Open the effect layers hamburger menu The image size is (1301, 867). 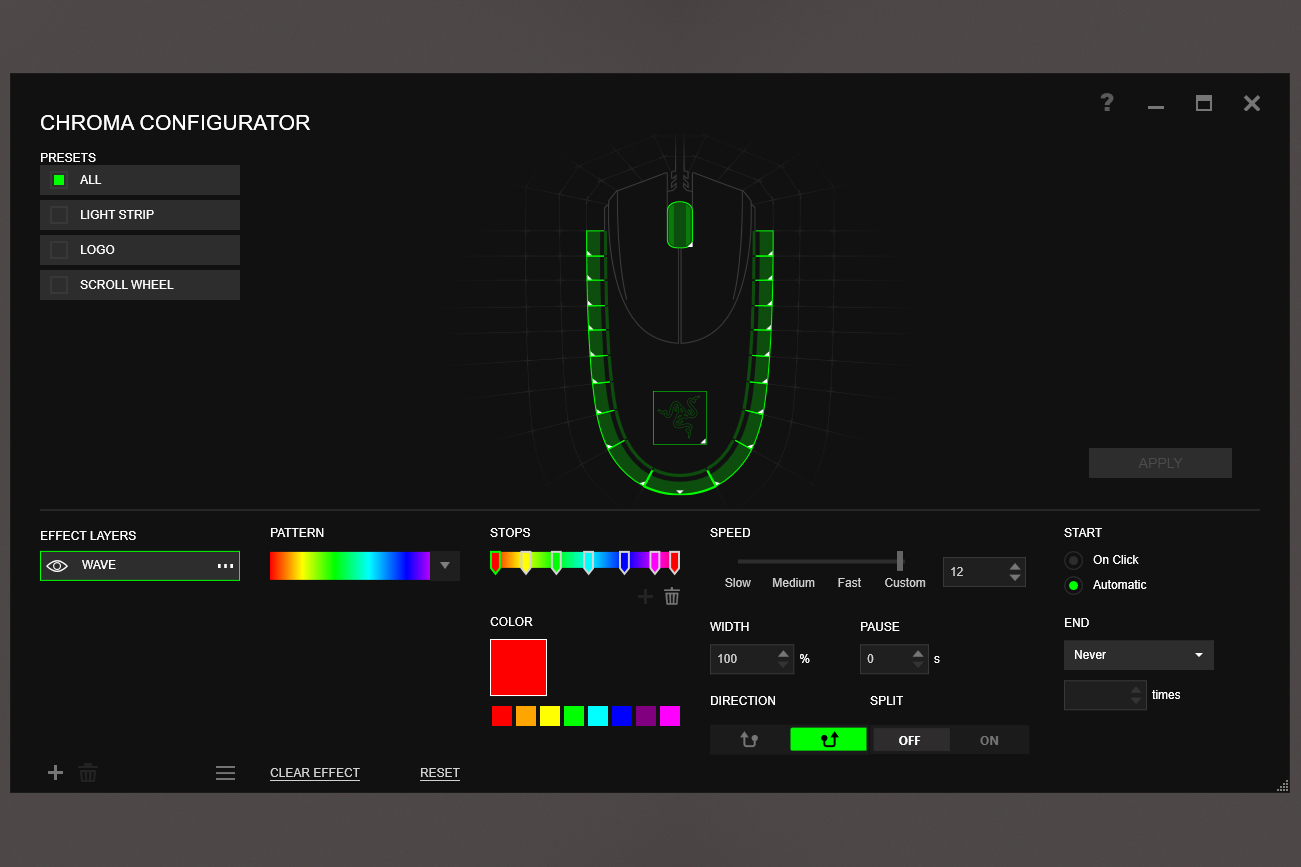226,772
